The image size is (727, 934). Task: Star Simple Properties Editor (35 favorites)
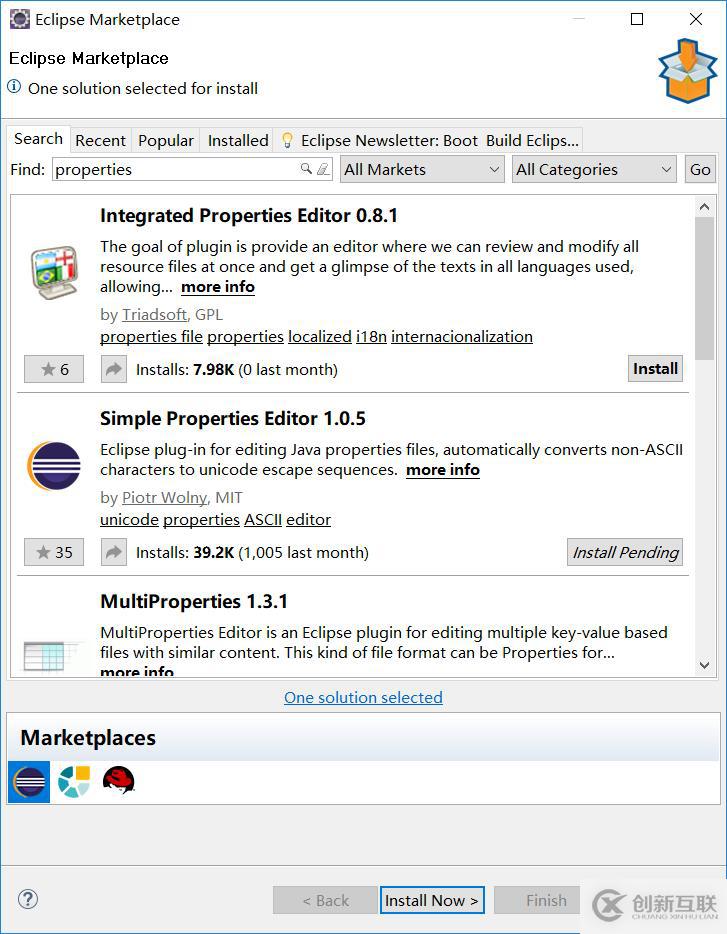point(54,552)
